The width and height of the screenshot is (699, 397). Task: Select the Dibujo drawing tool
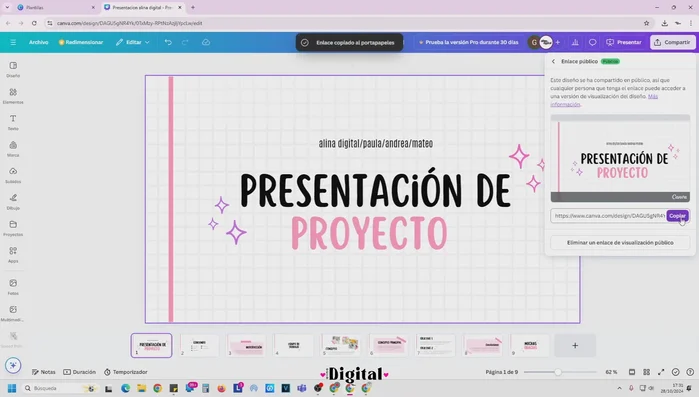(13, 201)
